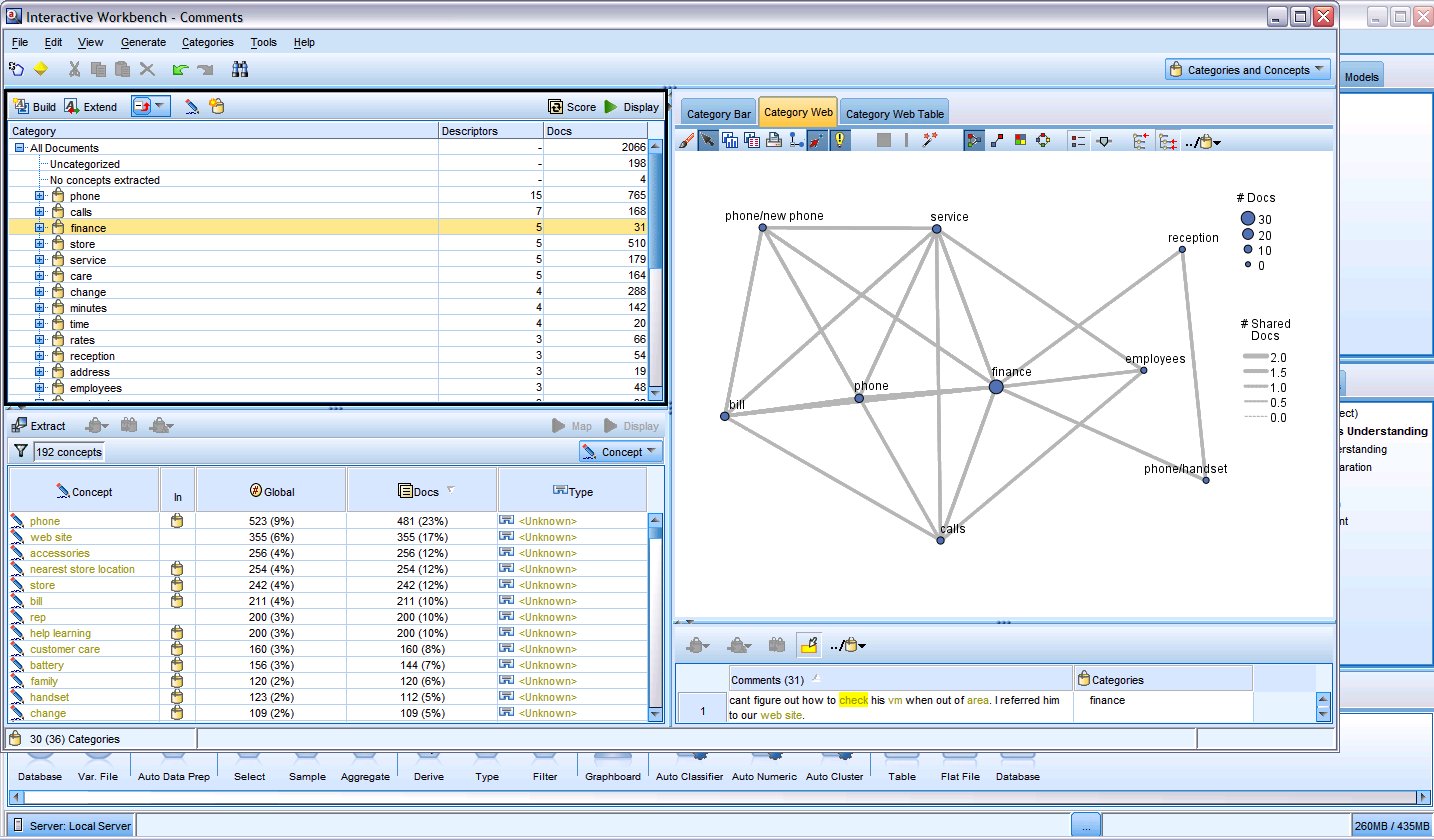The image size is (1434, 840).
Task: Click the Server: Local Server status entry
Action: [x=71, y=827]
